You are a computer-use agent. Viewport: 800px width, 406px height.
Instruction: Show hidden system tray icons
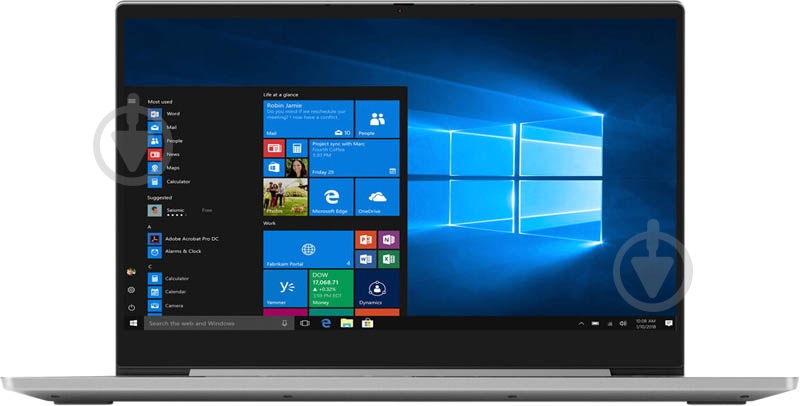pos(581,324)
